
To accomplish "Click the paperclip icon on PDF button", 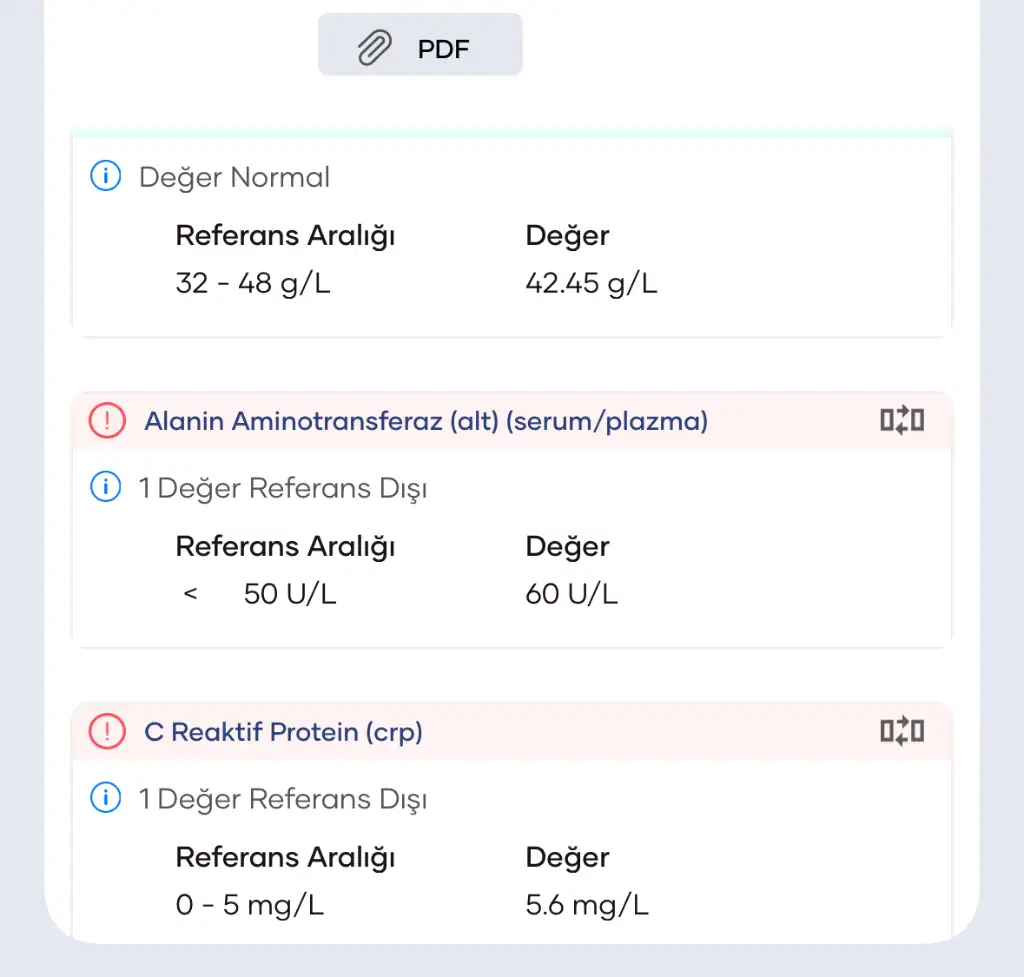I will pos(375,48).
